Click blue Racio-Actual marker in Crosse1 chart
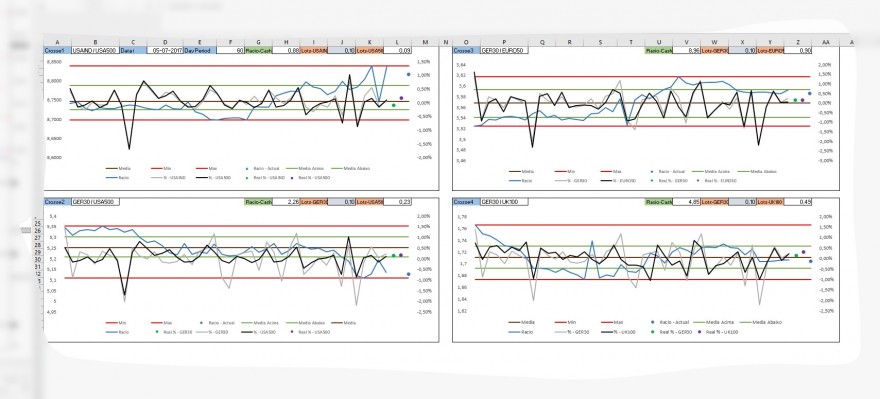This screenshot has width=880, height=399. [409, 74]
